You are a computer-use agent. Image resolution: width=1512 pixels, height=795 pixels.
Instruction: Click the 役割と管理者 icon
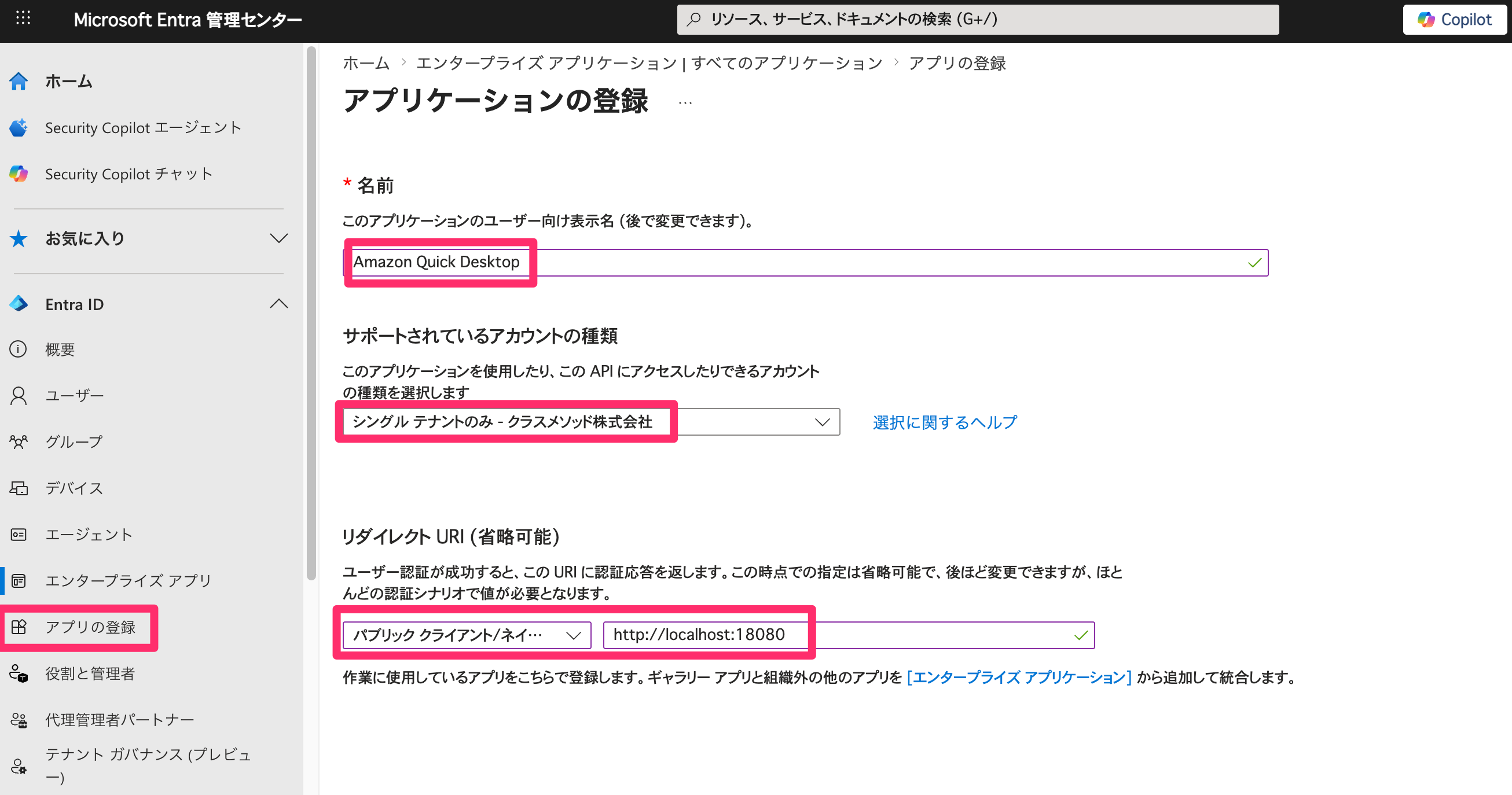18,673
